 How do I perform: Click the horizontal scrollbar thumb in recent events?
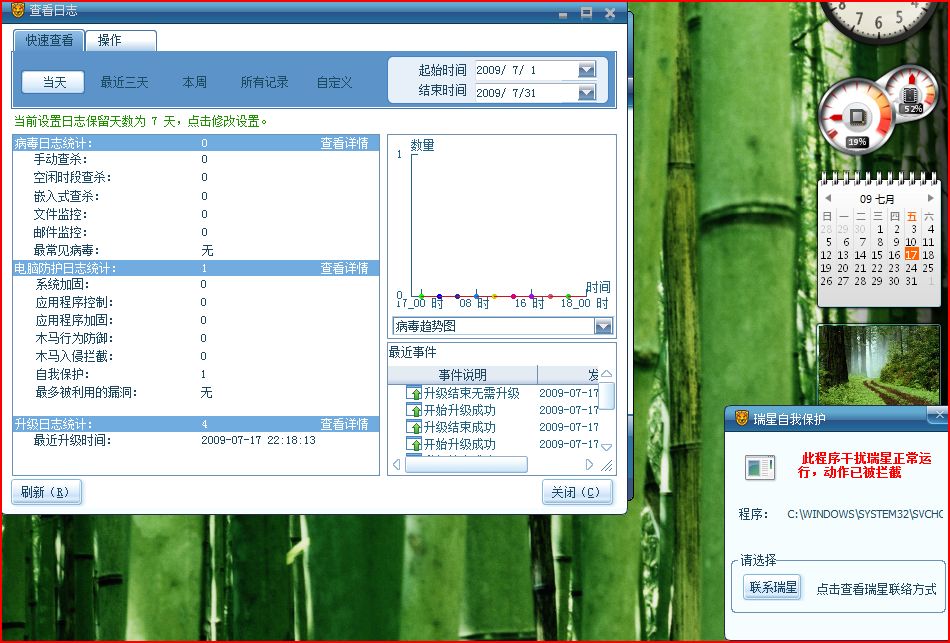pos(466,465)
